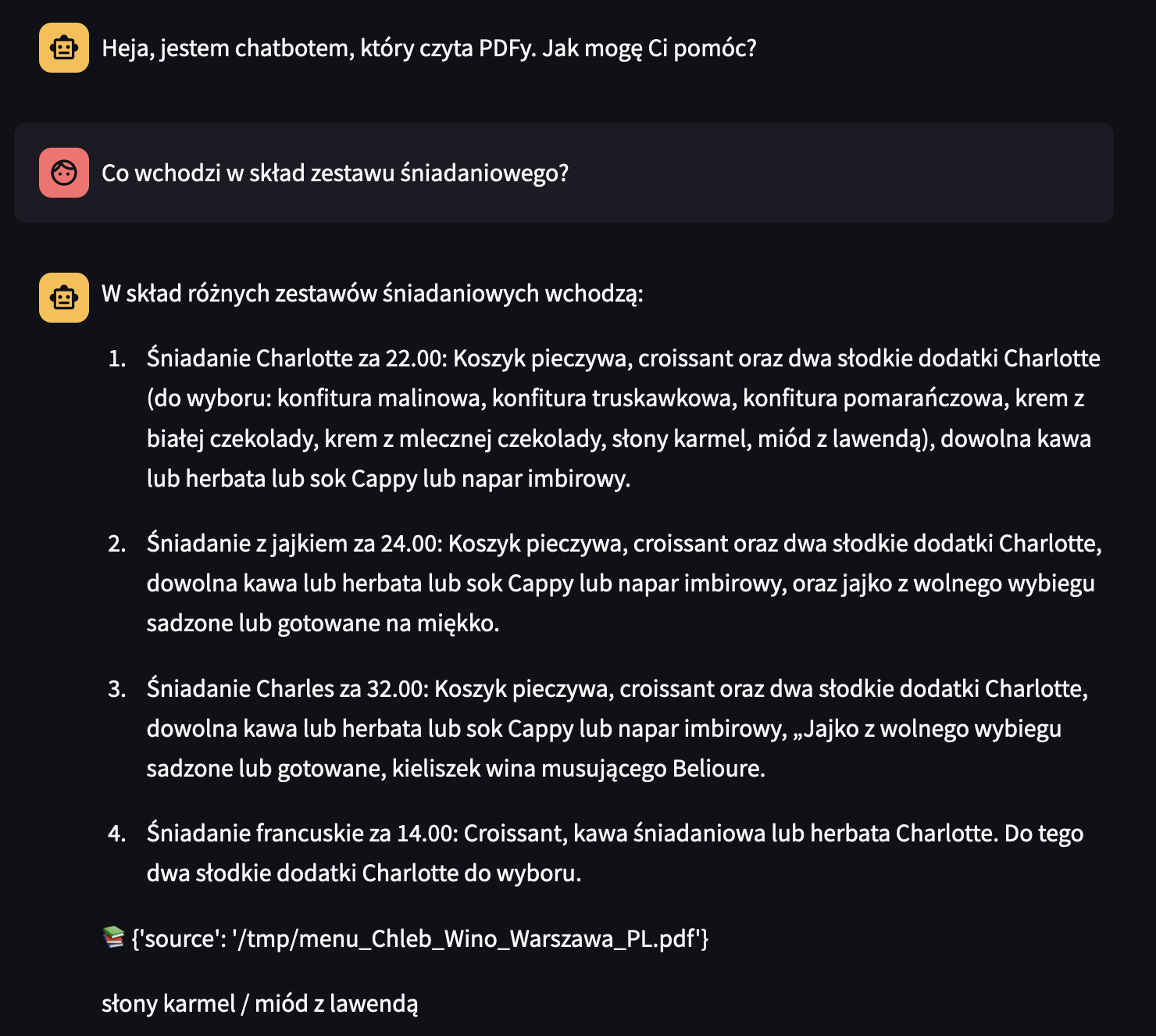
Task: Select the user question about zestaw śniadaniowy
Action: point(335,173)
